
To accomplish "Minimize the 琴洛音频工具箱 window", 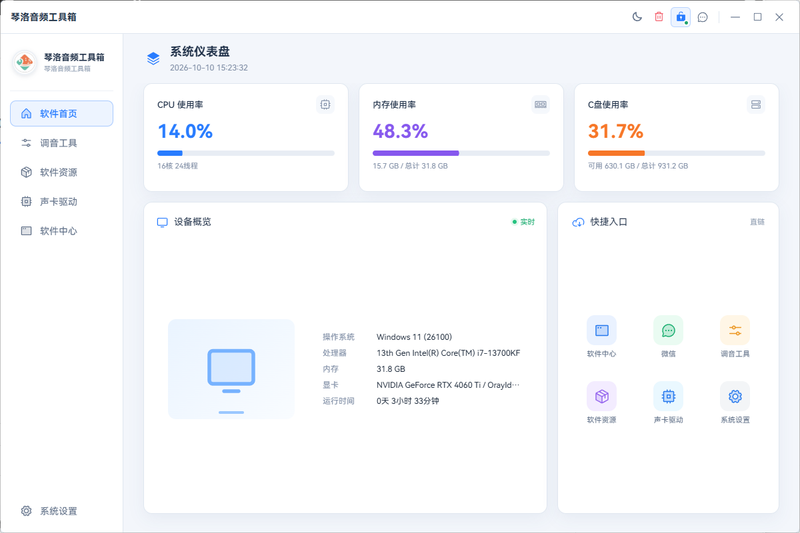I will tap(735, 17).
